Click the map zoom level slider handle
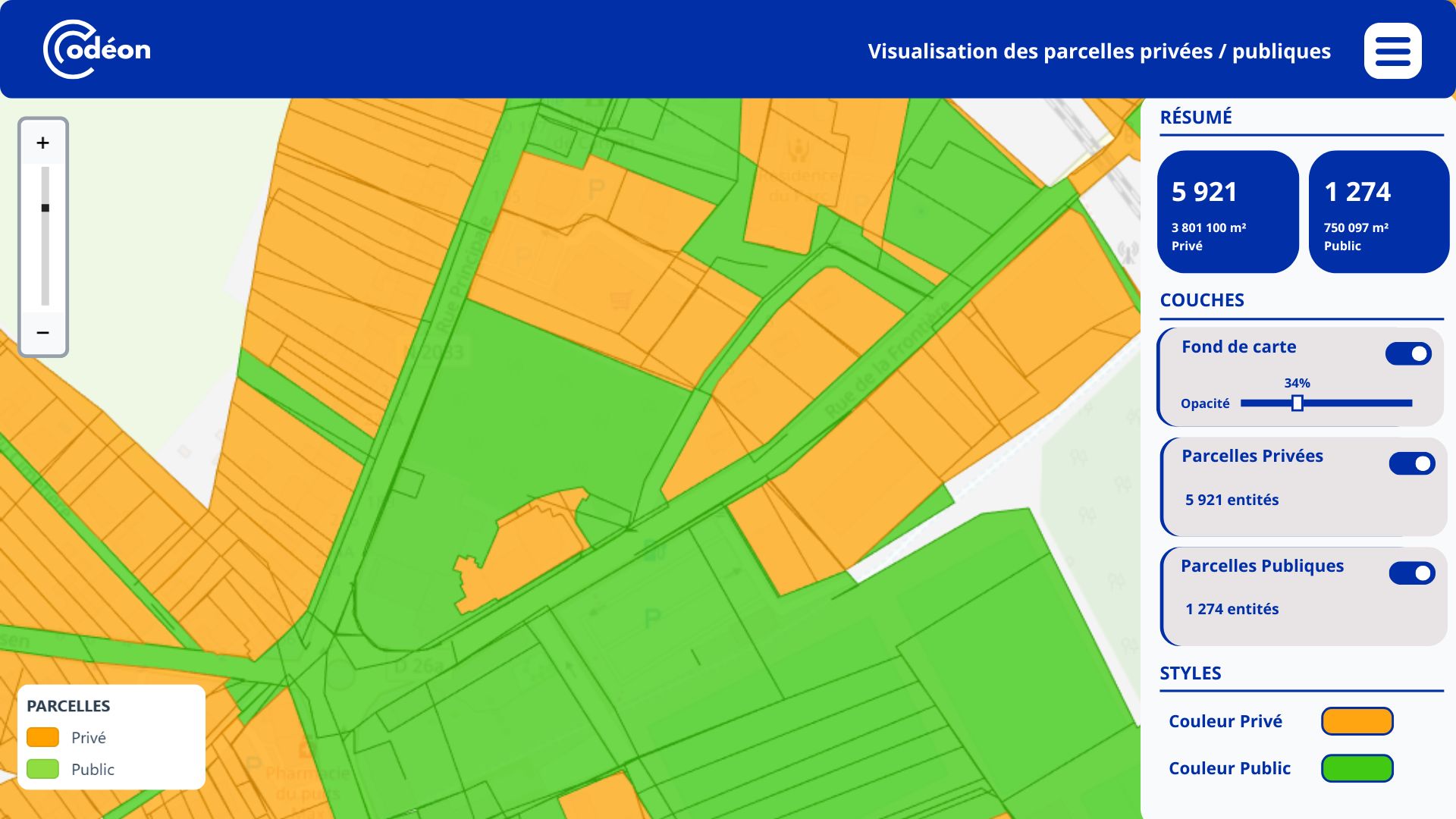Screen dimensions: 1456x819 tap(45, 208)
